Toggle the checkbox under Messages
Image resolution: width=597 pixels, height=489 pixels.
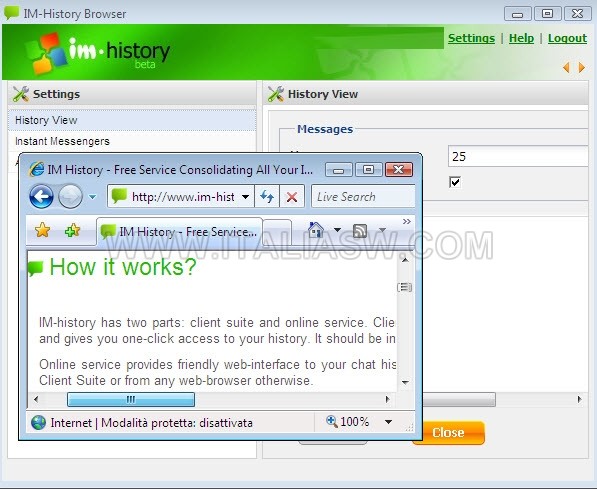pyautogui.click(x=455, y=182)
